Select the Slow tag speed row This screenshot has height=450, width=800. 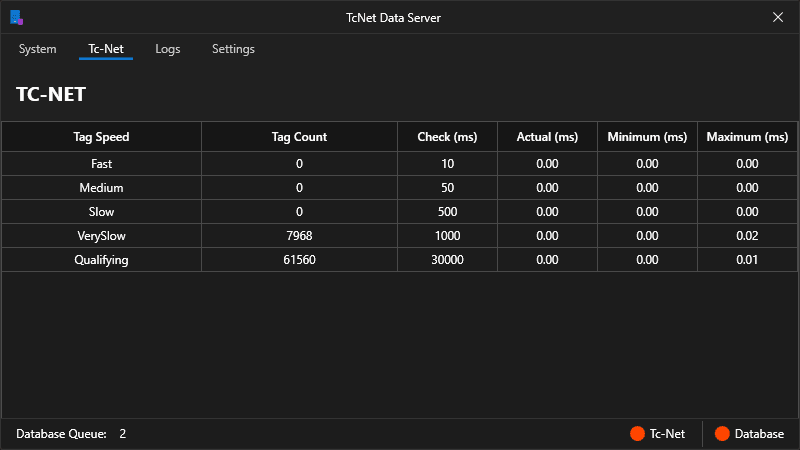[400, 212]
